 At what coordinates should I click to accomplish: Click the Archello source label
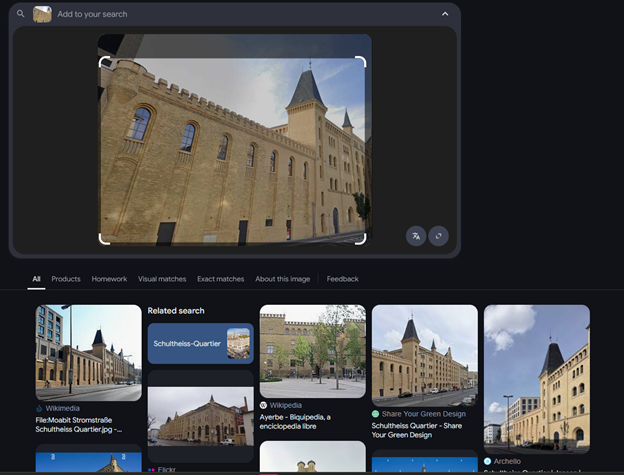507,461
